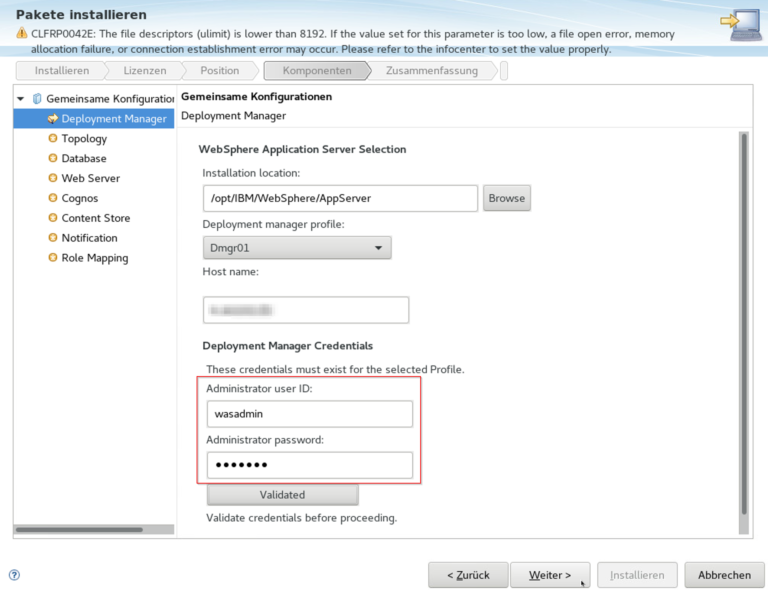Click the Browse button
The height and width of the screenshot is (591, 768).
[x=506, y=198]
